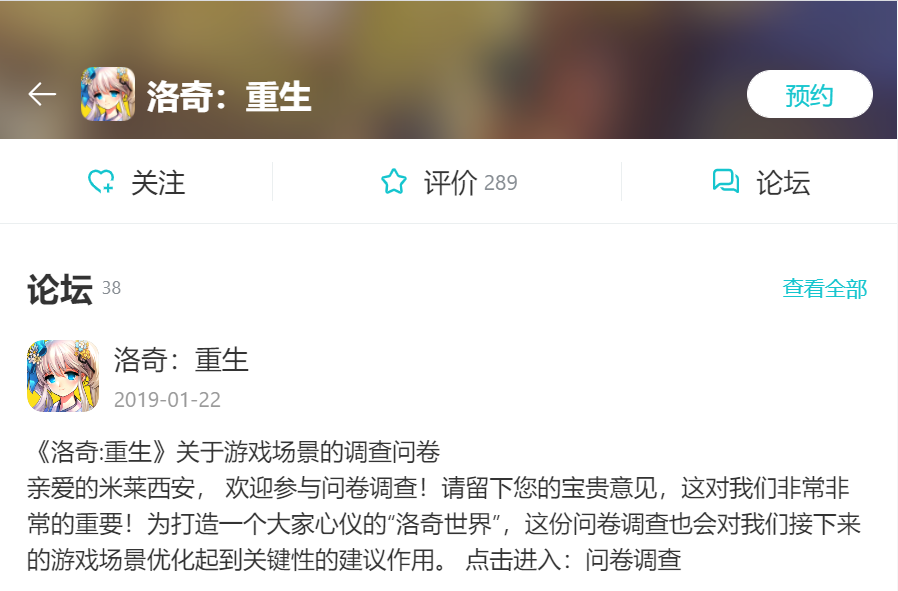Click the forum count 38
Viewport: 898px width, 591px height.
click(x=112, y=287)
